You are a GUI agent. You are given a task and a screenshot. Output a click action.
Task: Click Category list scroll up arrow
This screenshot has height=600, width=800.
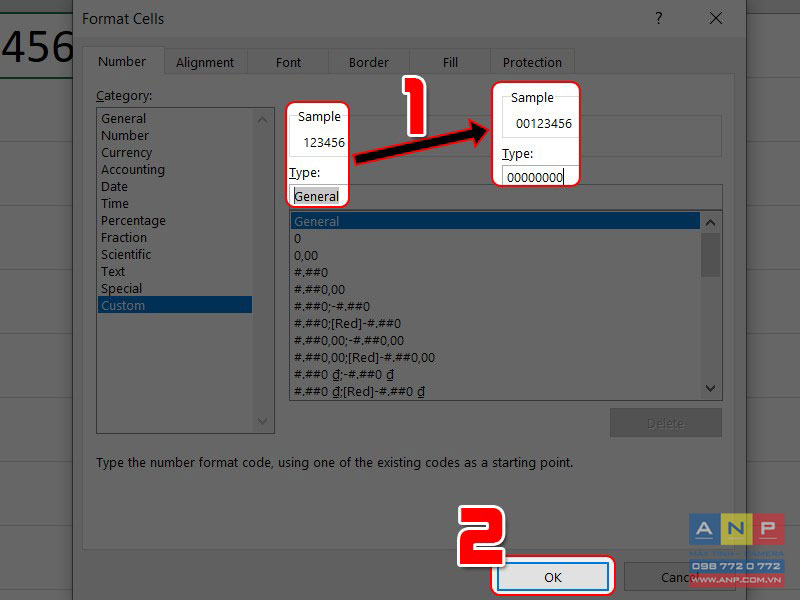(263, 120)
